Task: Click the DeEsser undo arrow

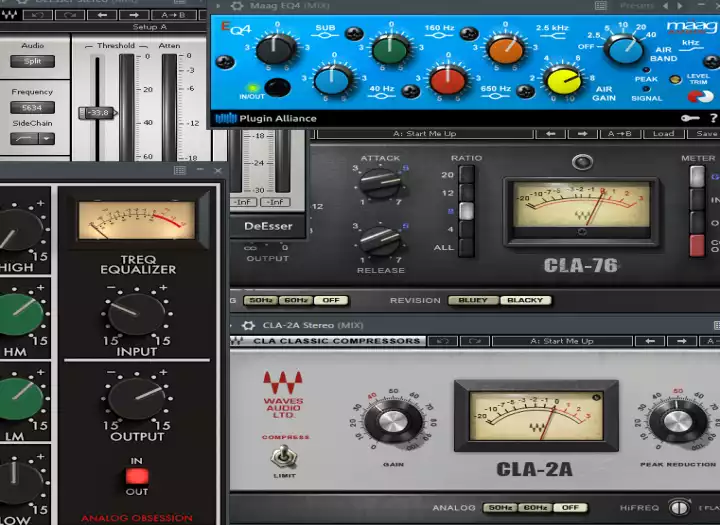Action: 38,15
